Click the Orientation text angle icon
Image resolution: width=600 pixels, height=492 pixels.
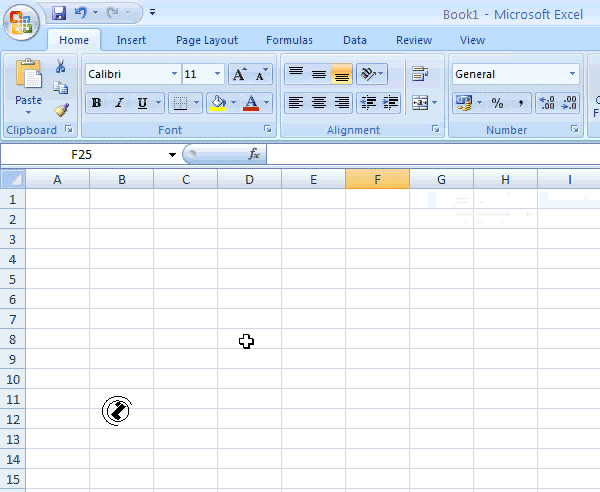pyautogui.click(x=368, y=74)
